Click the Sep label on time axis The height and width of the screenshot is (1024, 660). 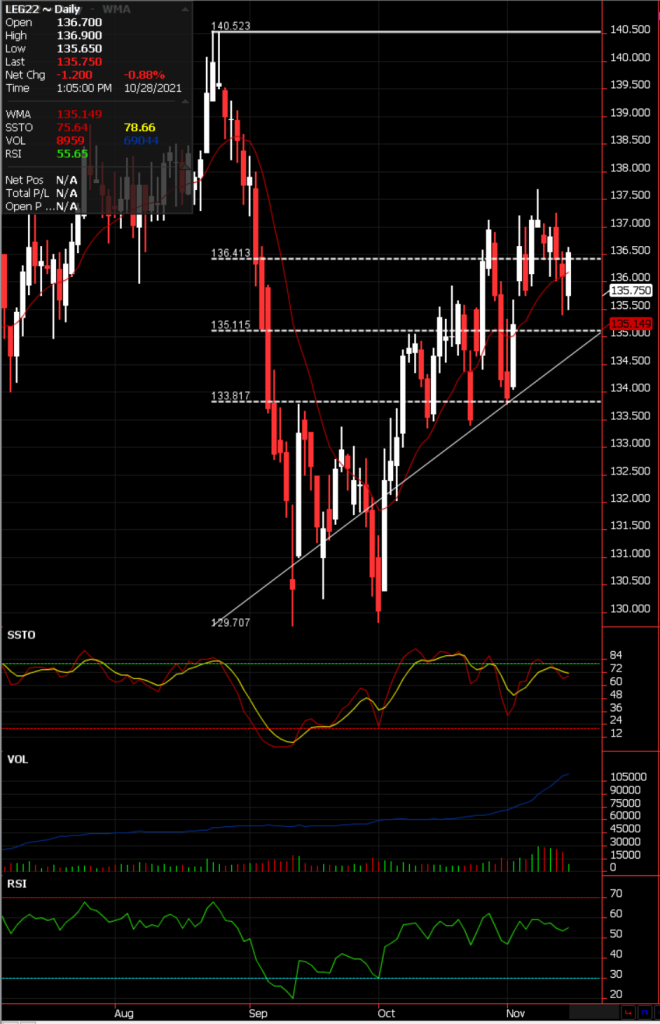[x=258, y=1011]
